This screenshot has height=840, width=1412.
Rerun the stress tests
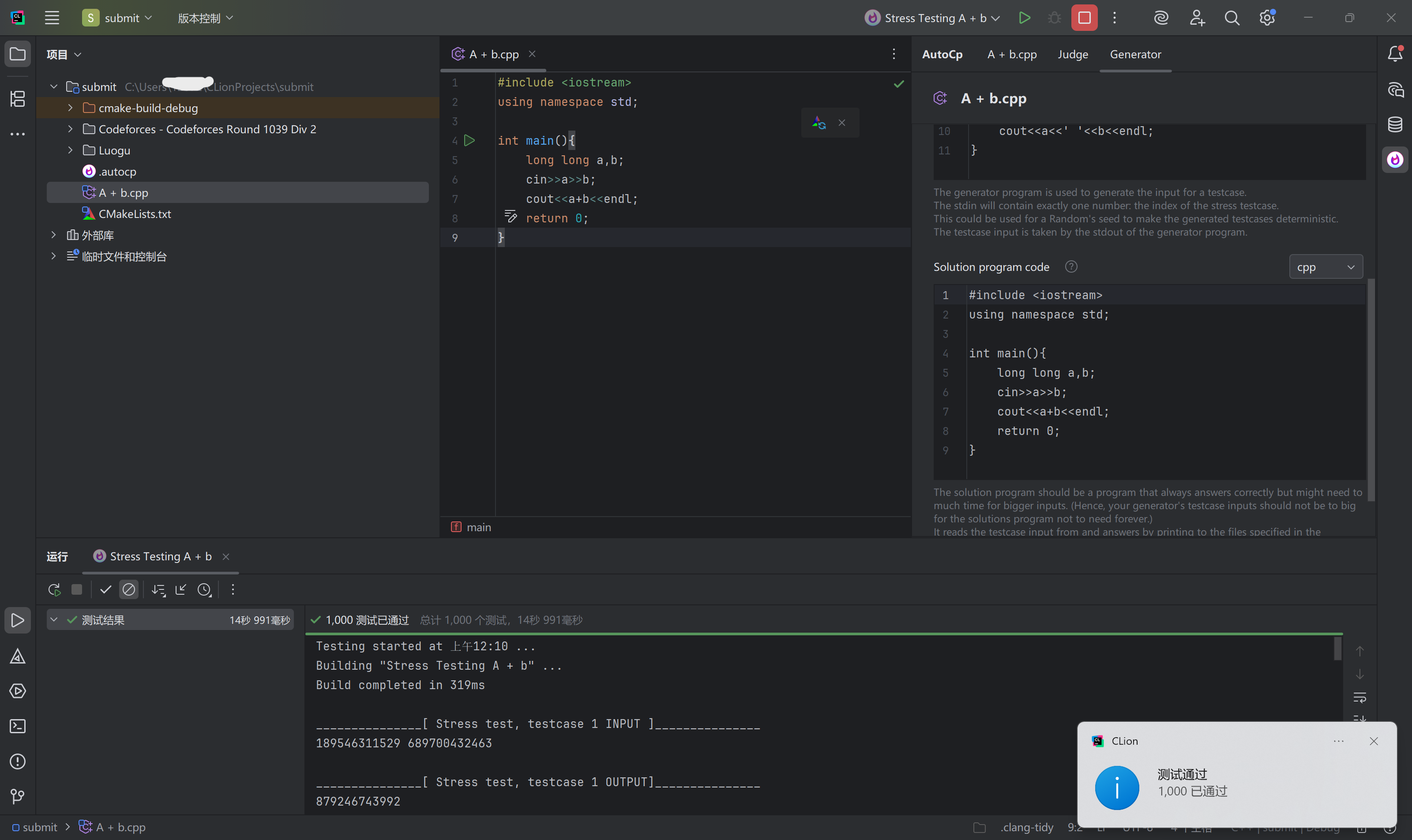(54, 590)
